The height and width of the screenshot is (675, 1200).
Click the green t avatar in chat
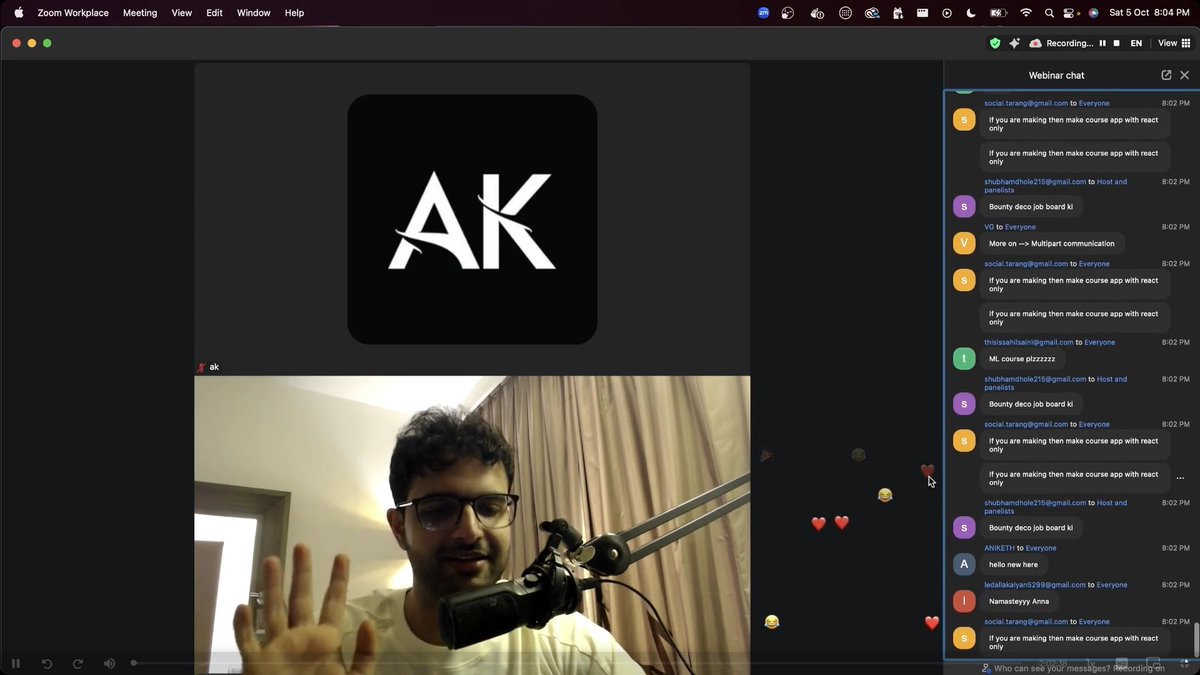click(x=964, y=358)
